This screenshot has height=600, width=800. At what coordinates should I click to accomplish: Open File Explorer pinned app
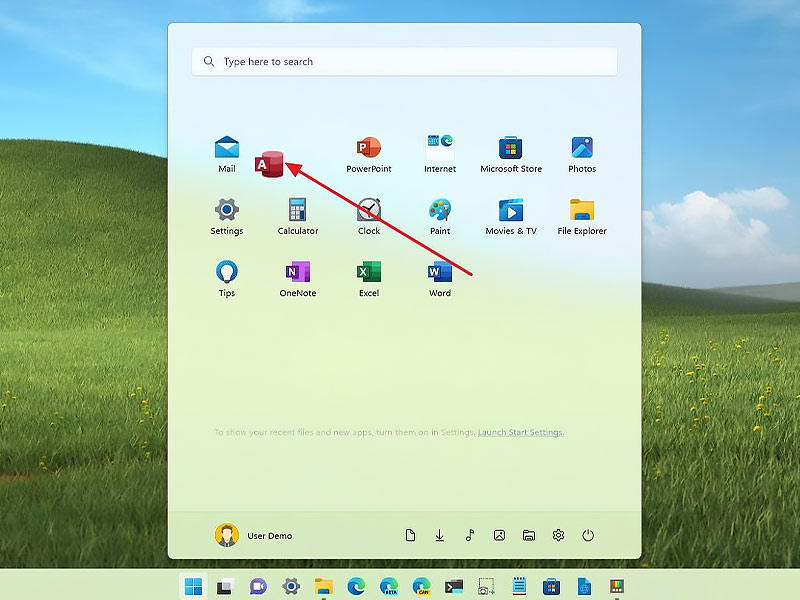(582, 217)
